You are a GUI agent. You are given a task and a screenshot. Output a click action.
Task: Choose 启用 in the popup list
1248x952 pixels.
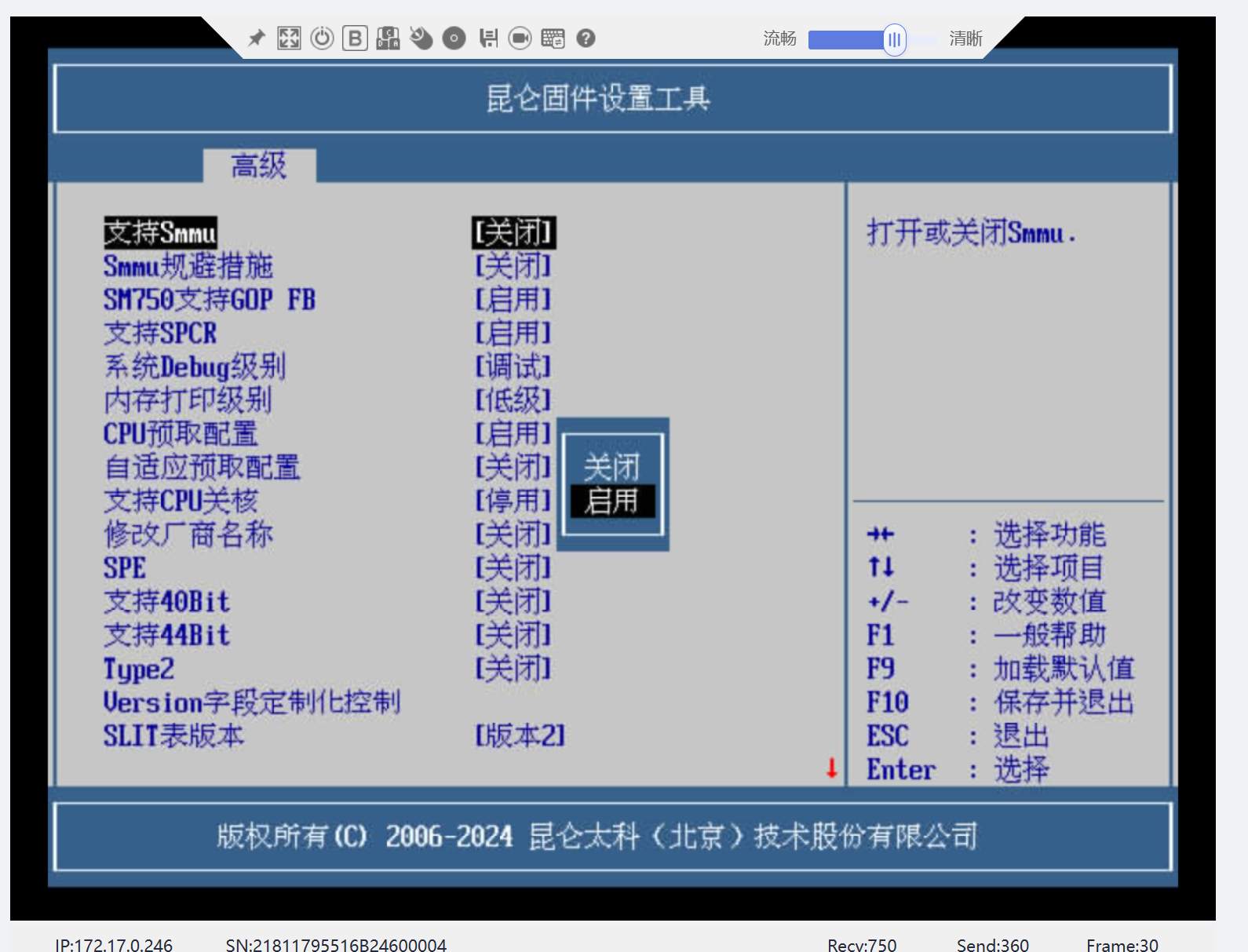coord(612,501)
